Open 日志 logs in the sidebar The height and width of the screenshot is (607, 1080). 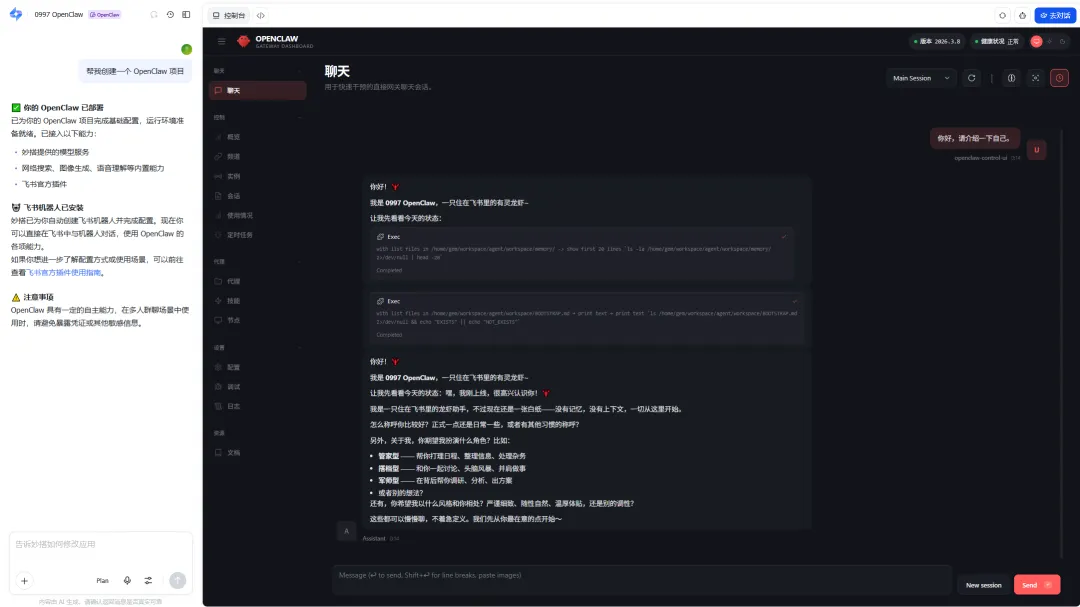pyautogui.click(x=257, y=406)
